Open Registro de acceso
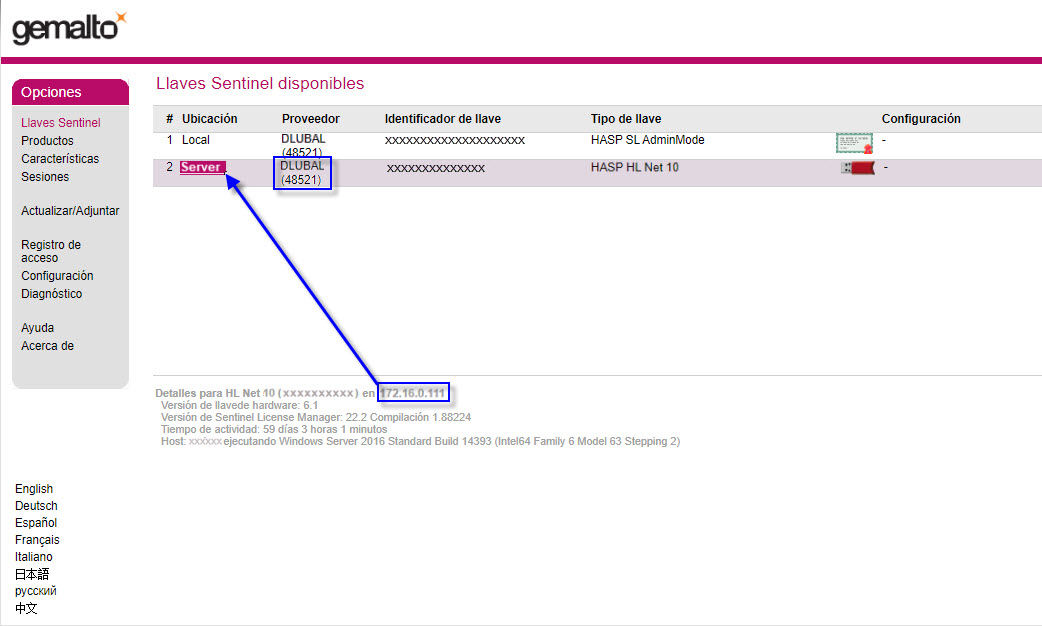 click(x=51, y=251)
